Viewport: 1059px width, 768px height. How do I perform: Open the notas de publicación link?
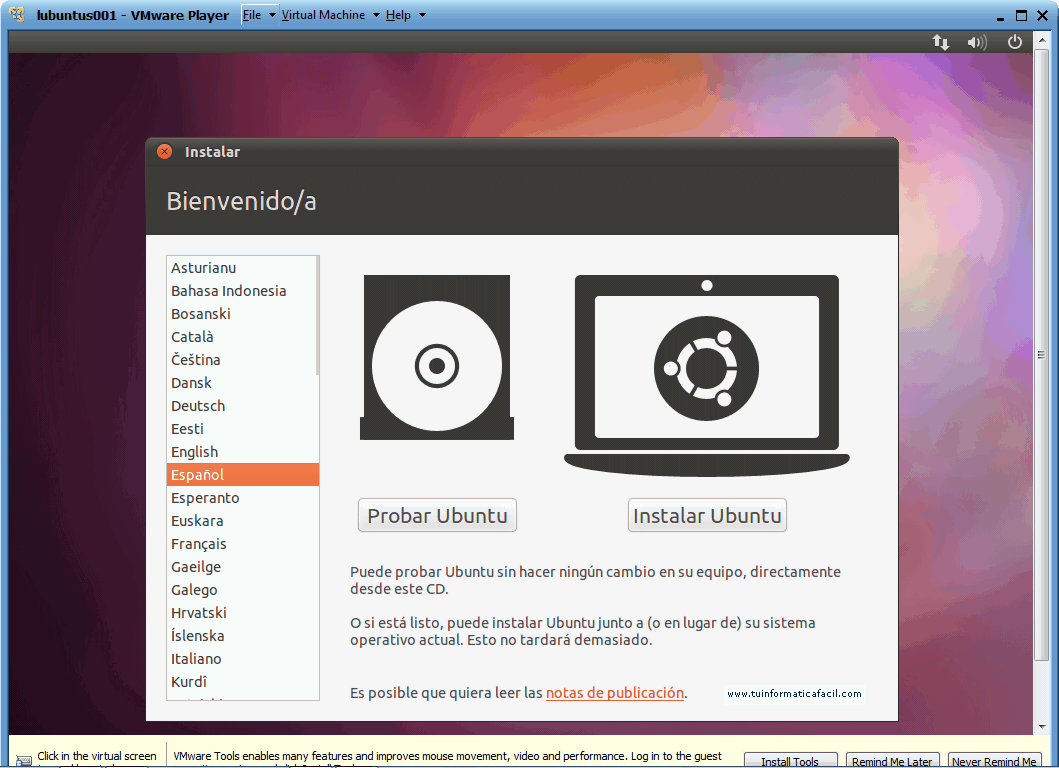point(615,693)
